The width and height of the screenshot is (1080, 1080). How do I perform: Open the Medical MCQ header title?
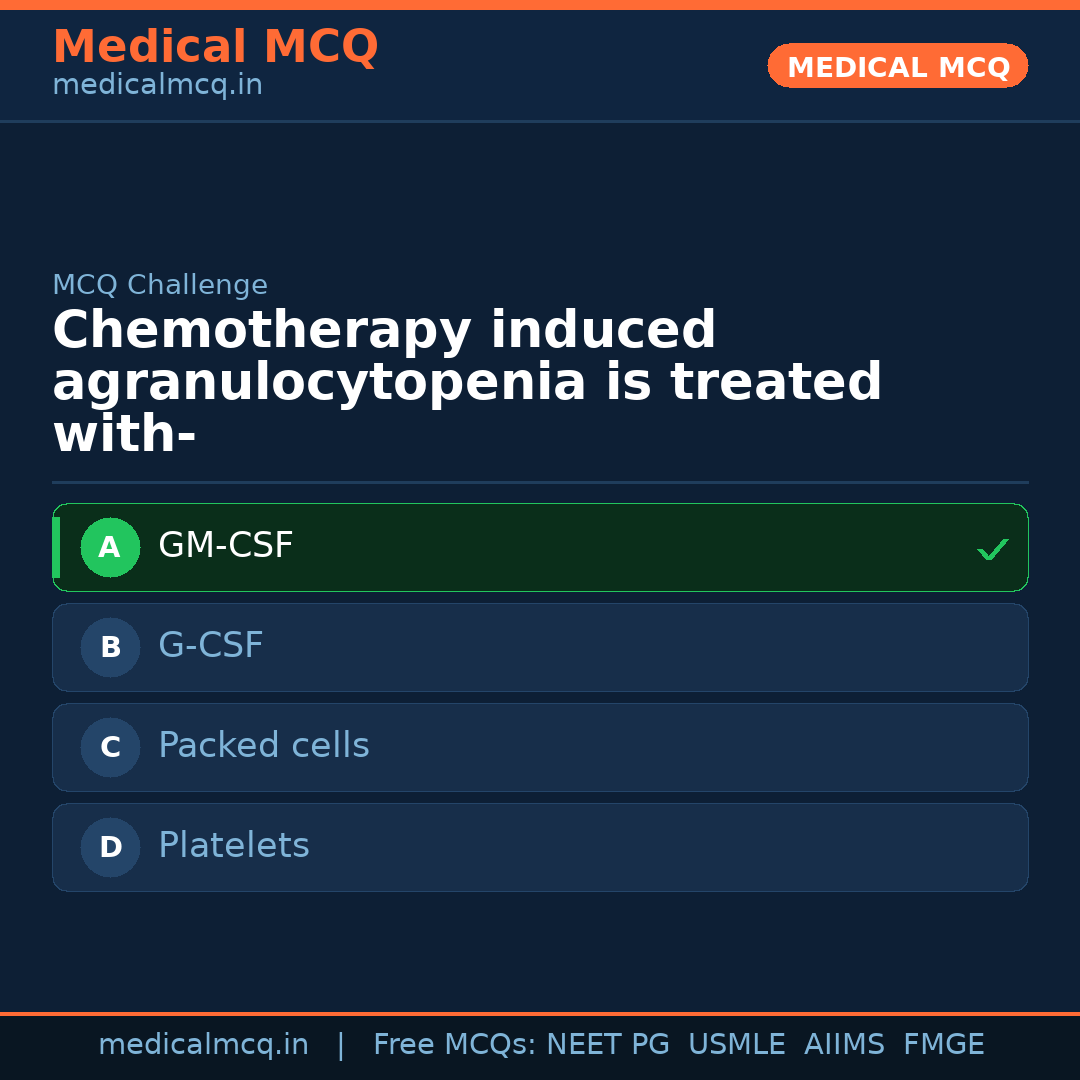[215, 47]
